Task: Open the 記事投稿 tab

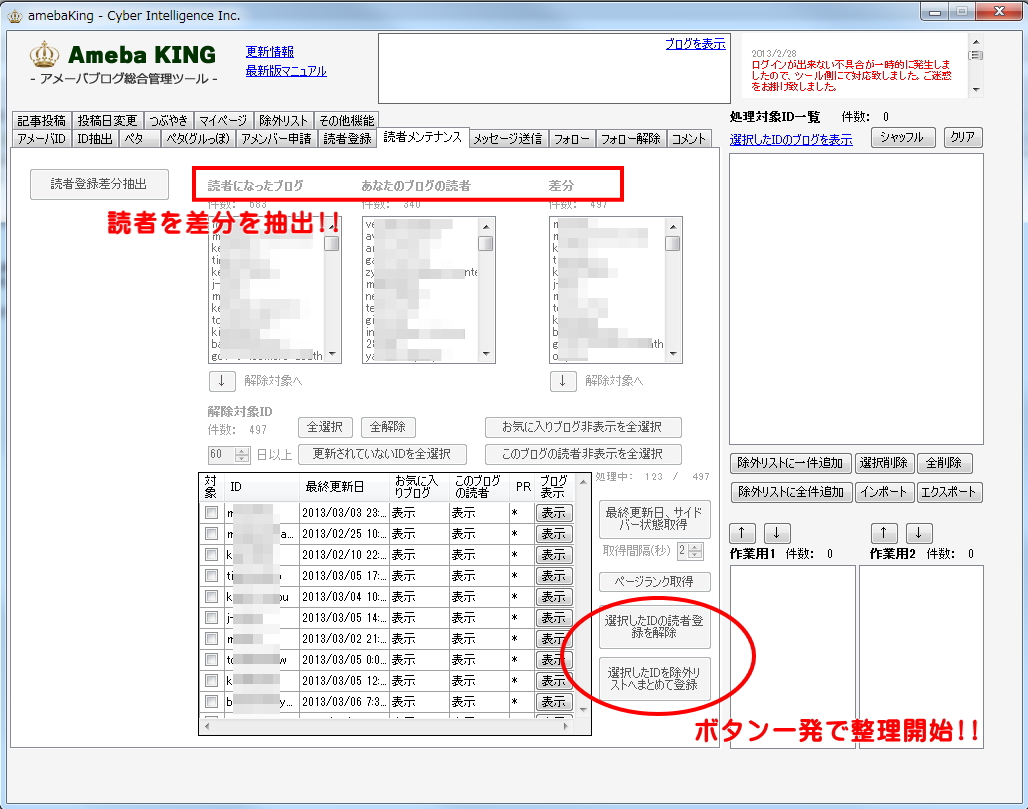Action: point(42,120)
